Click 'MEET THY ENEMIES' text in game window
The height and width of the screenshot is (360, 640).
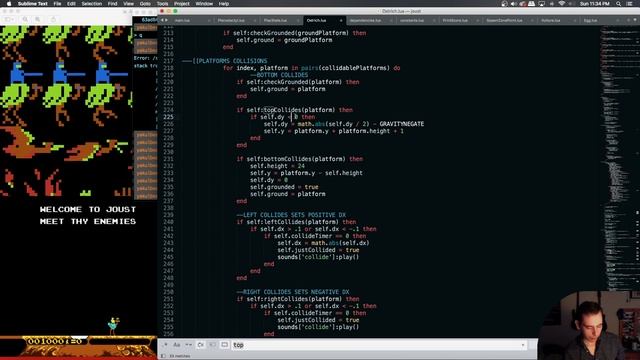[88, 221]
